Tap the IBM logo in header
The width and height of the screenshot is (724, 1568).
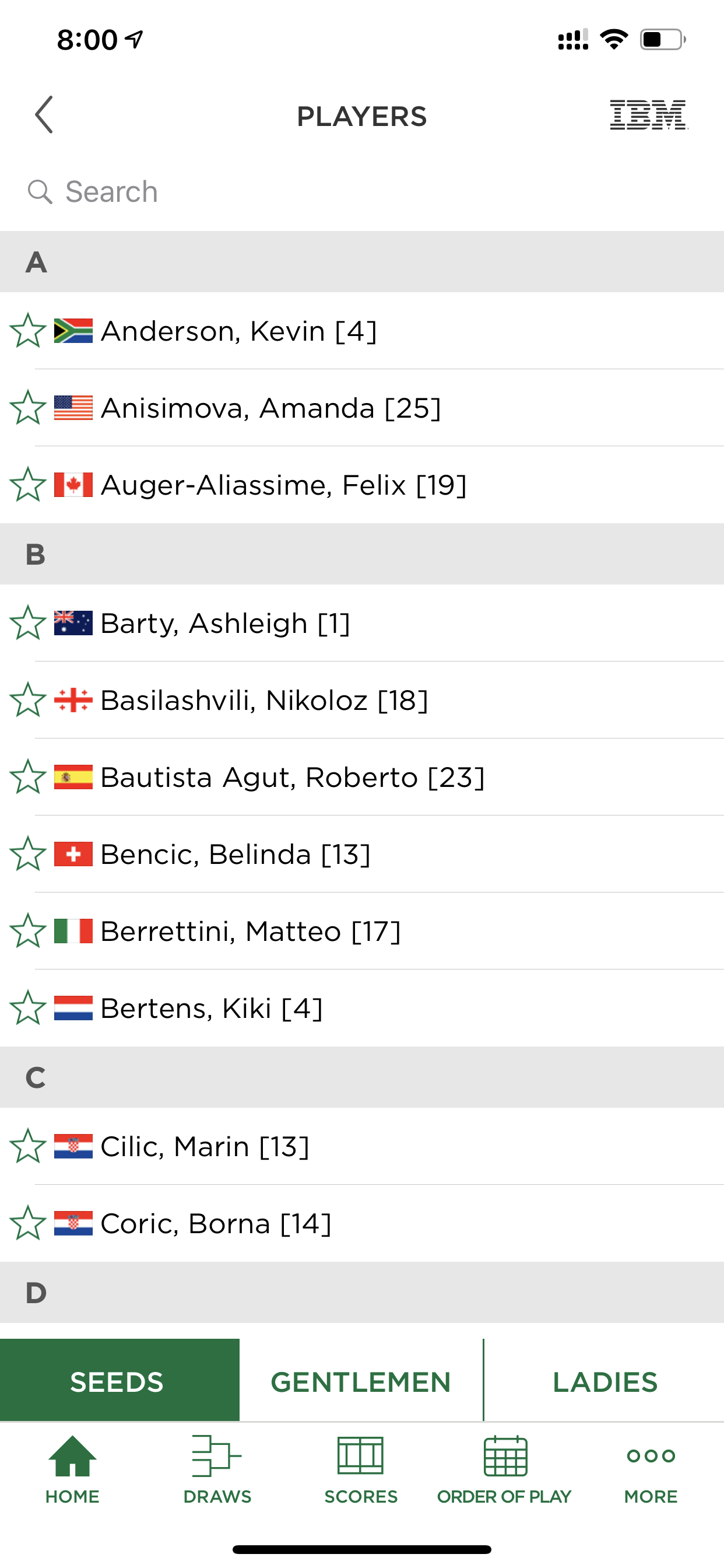(649, 114)
